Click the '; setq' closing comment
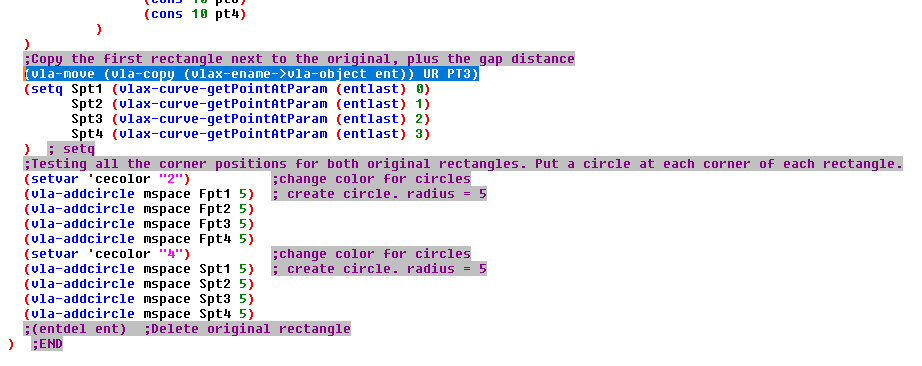This screenshot has height=366, width=922. tap(71, 149)
